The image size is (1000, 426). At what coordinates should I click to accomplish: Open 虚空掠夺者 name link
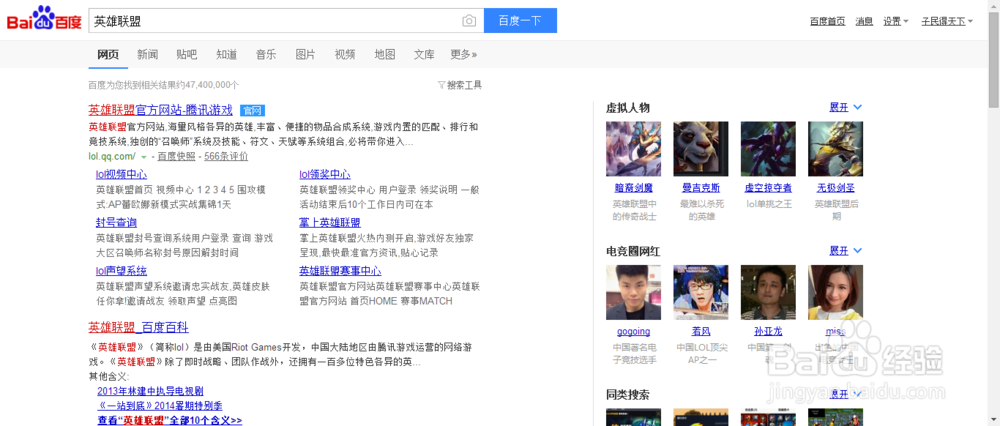click(x=768, y=188)
